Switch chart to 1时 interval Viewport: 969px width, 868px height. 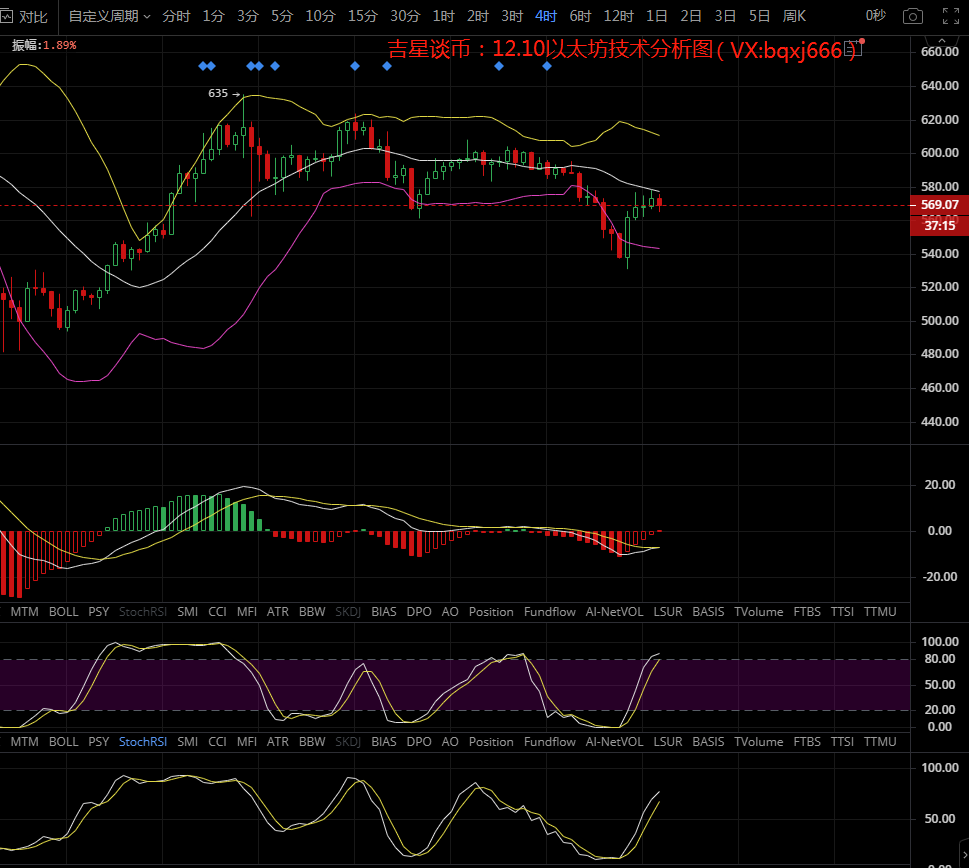[x=443, y=16]
